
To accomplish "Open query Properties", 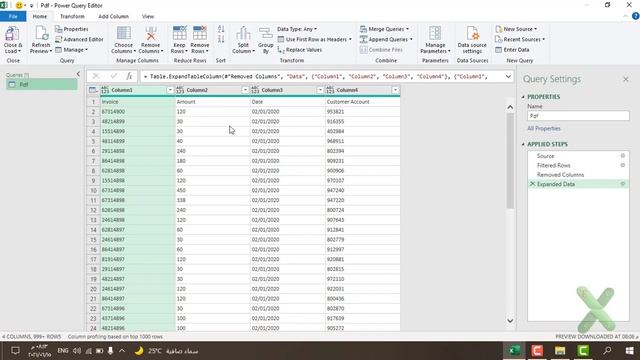I will [71, 29].
